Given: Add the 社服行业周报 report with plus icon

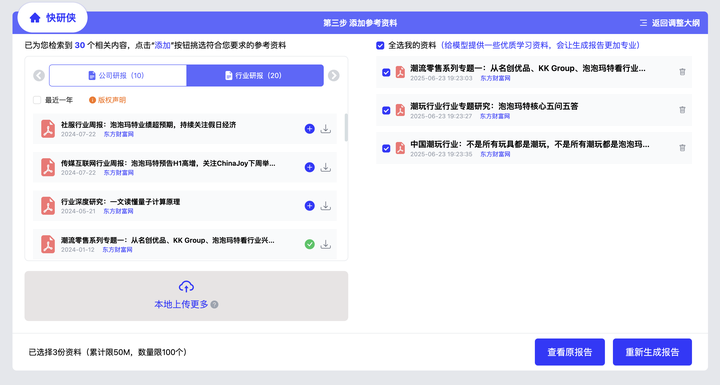Looking at the screenshot, I should [x=309, y=129].
